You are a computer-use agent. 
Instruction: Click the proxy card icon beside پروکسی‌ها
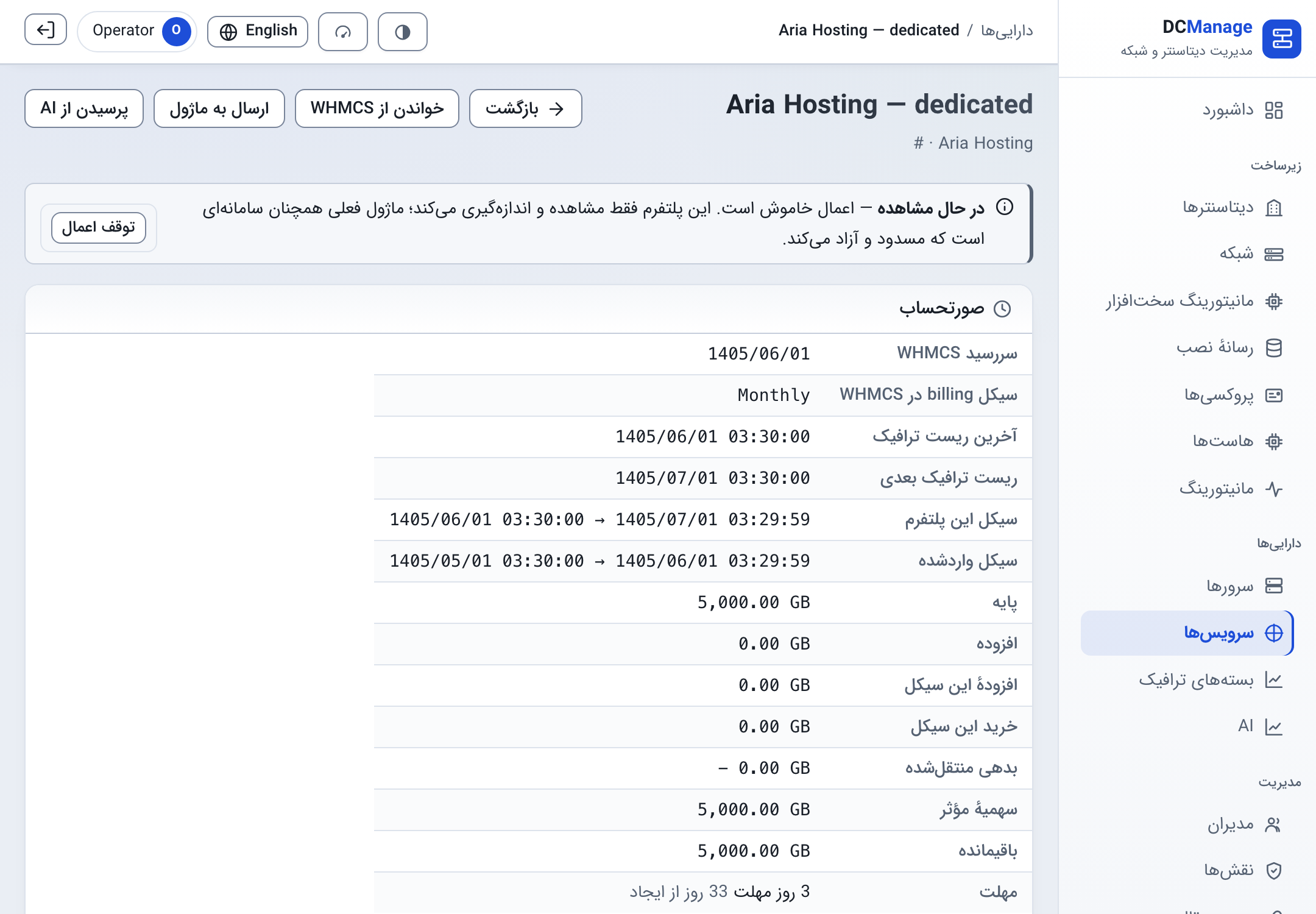coord(1274,395)
